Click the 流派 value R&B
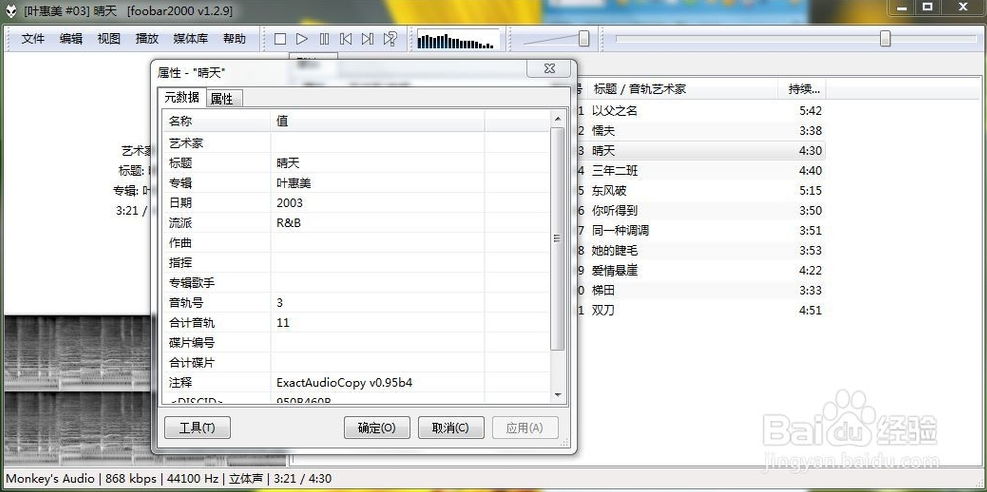The height and width of the screenshot is (492, 987). coord(288,223)
